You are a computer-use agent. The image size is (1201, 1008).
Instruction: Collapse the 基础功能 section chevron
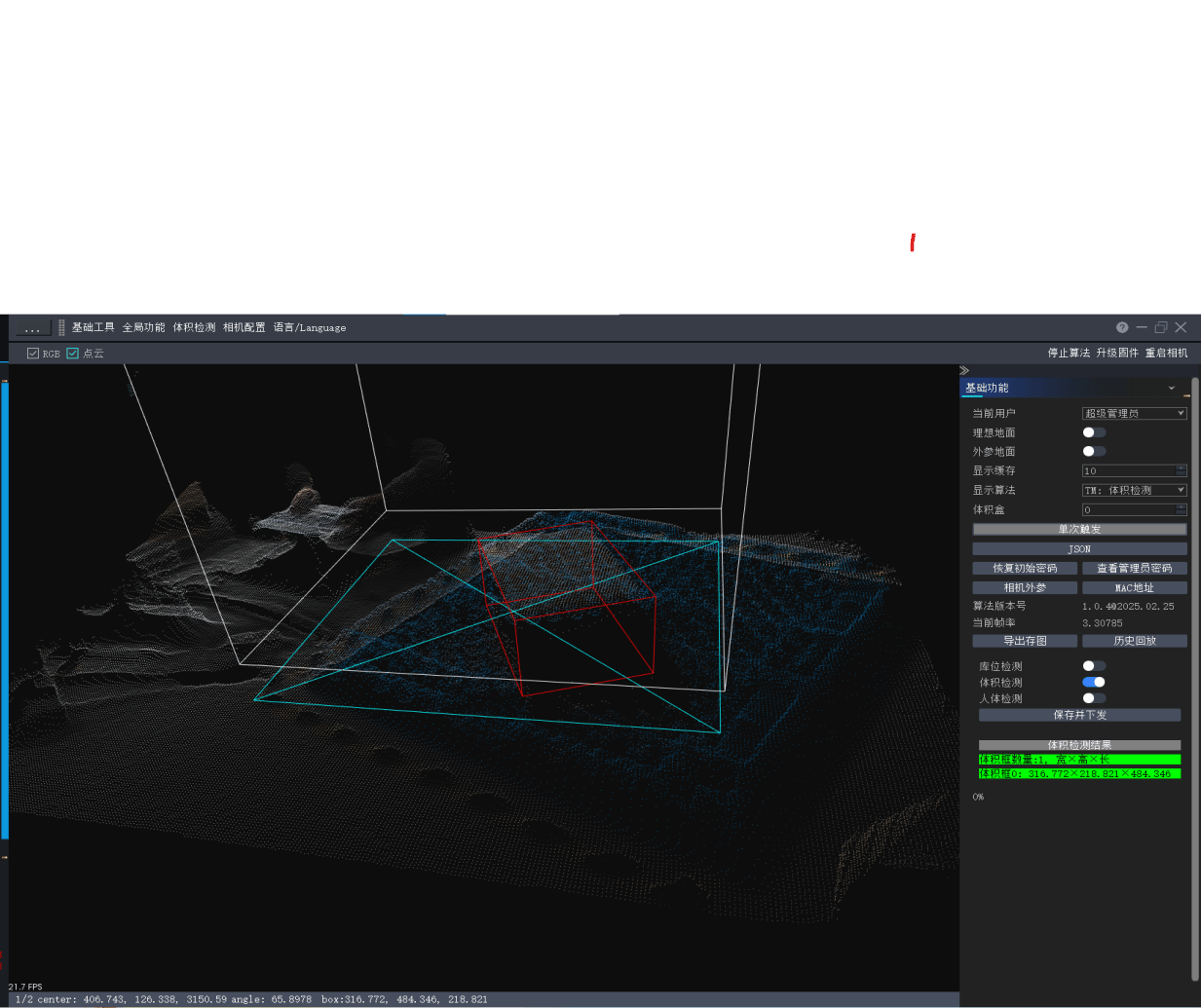coord(1172,388)
